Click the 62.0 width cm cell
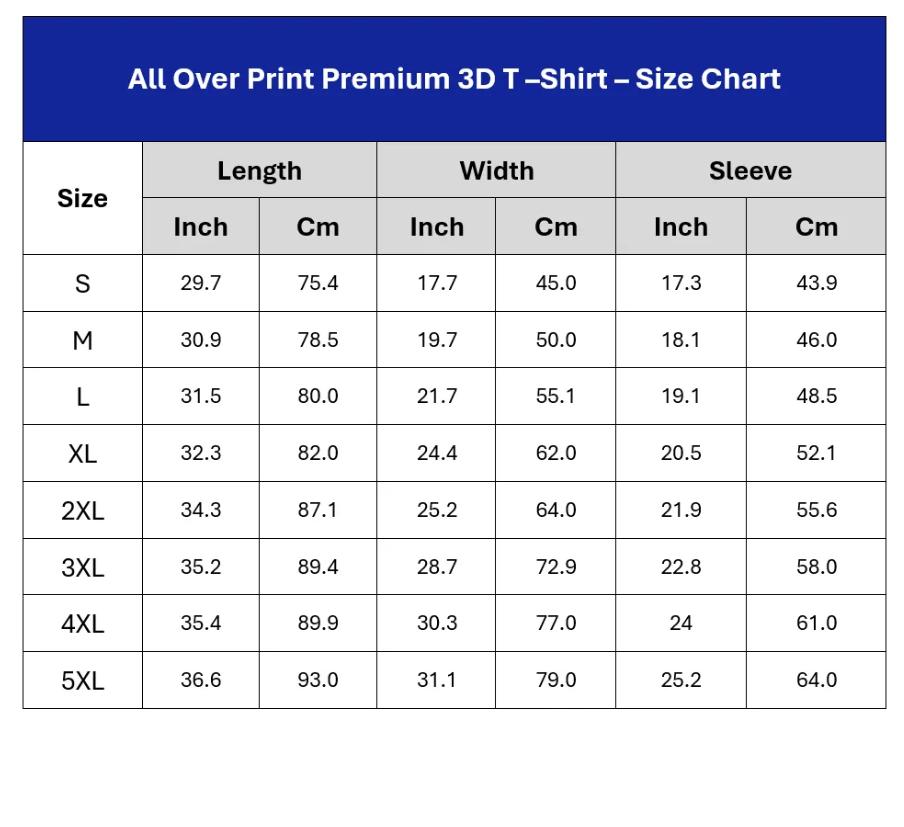The width and height of the screenshot is (904, 827). (556, 453)
